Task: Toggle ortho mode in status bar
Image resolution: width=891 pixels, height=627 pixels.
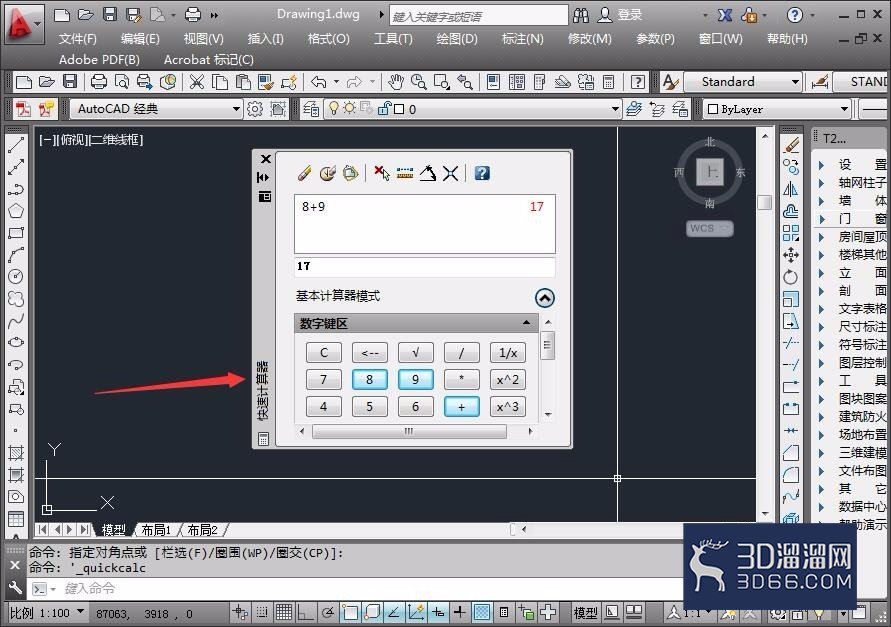Action: [x=306, y=612]
